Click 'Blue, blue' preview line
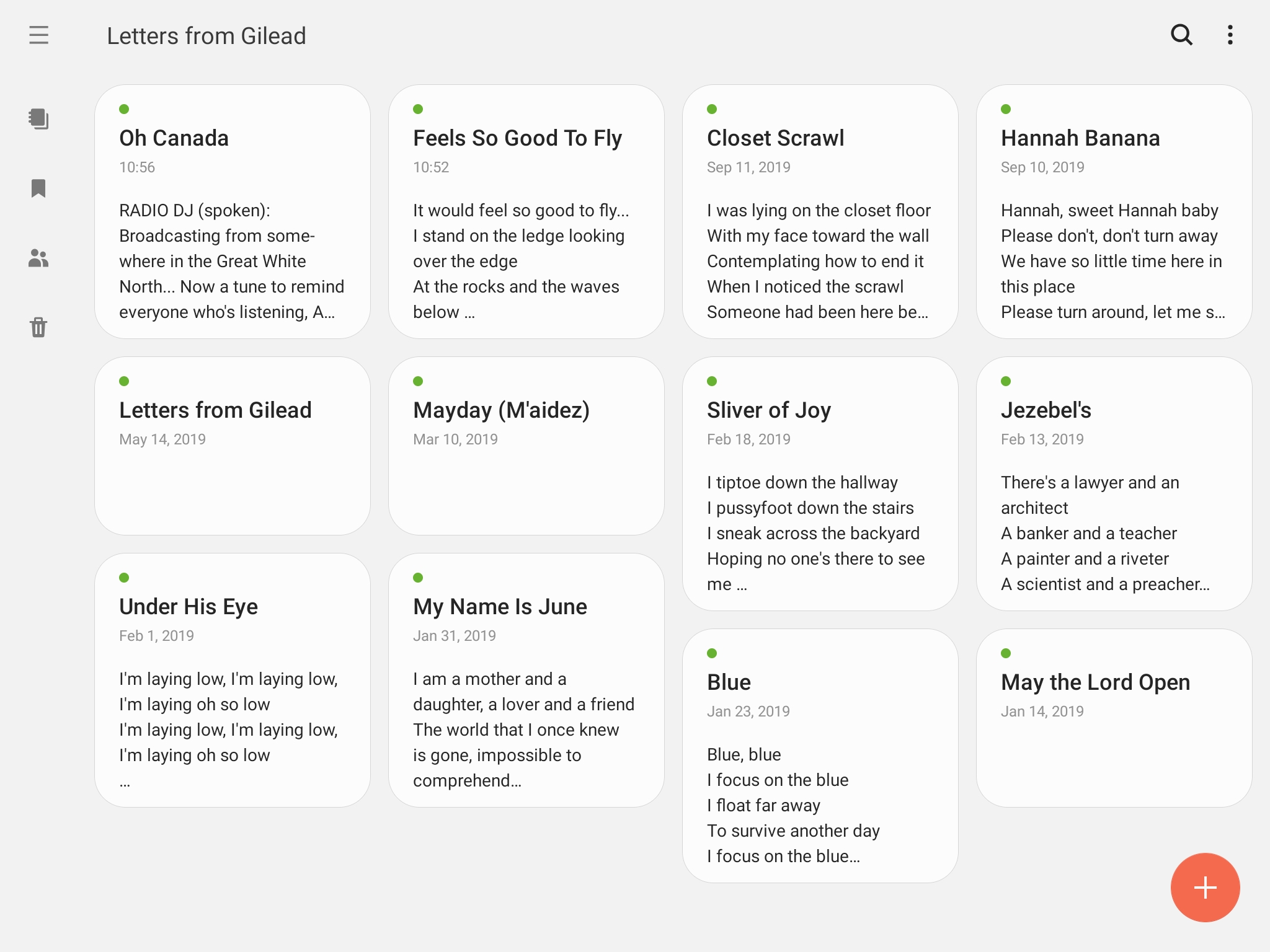Viewport: 1270px width, 952px height. click(744, 755)
